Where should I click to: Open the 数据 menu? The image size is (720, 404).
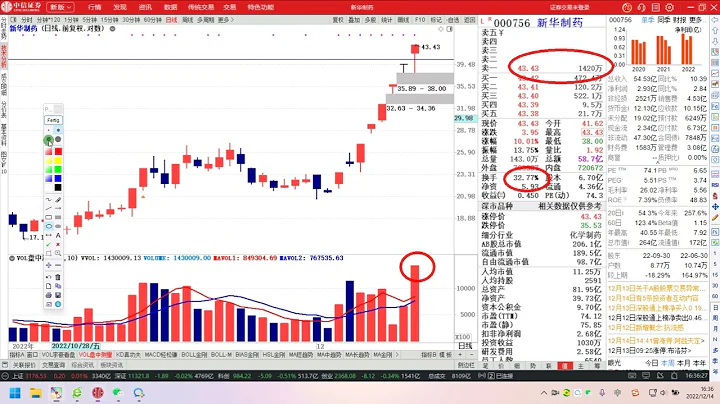click(x=170, y=7)
